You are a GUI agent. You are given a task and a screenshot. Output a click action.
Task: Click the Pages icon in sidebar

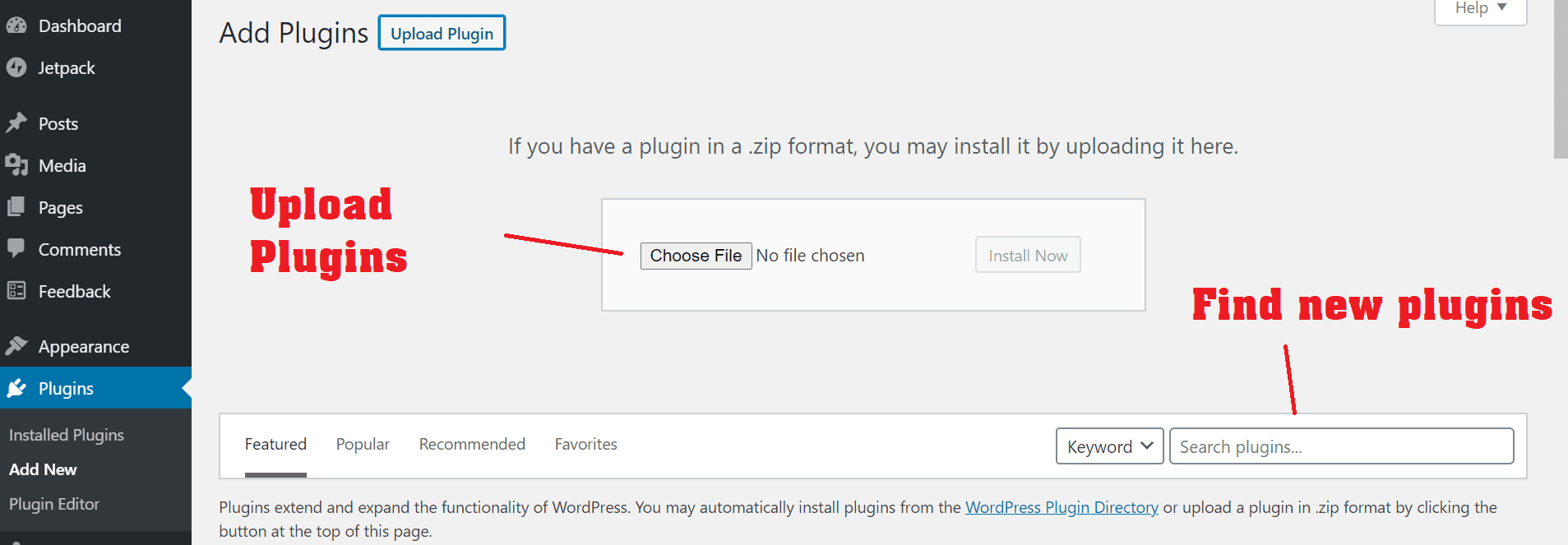(x=16, y=207)
